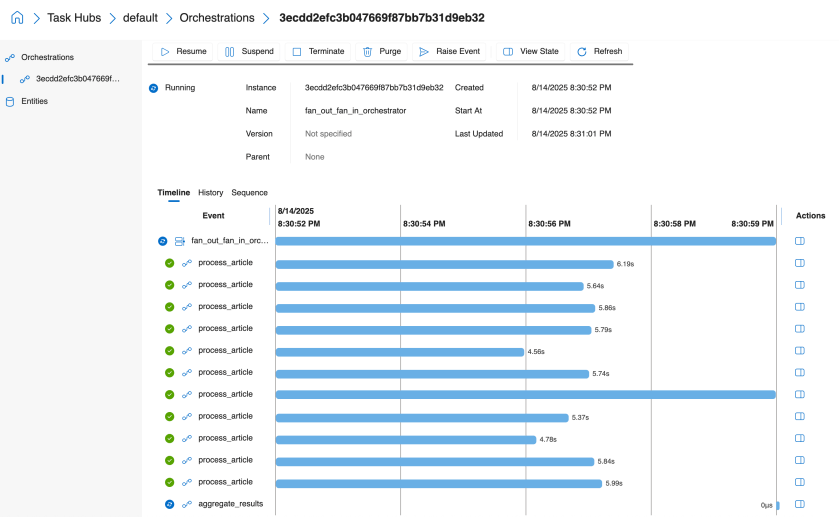Select the instance ID value 3ecdd2efc3b047669f87bb7b31d9eb32

click(x=374, y=88)
